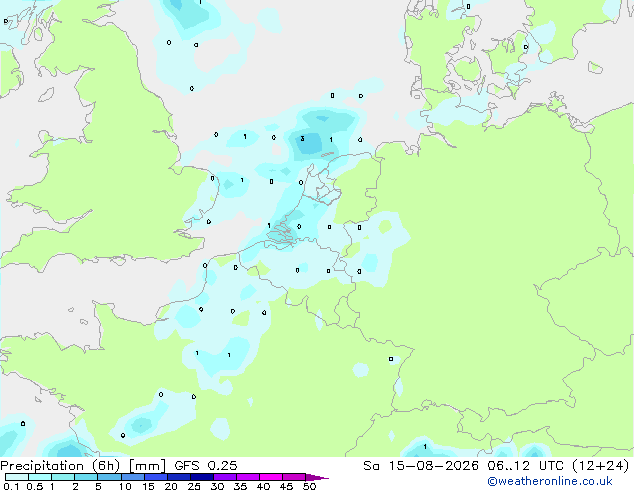Click the '[mm]' unit label
Viewport: 634px width, 490px height.
(148, 466)
